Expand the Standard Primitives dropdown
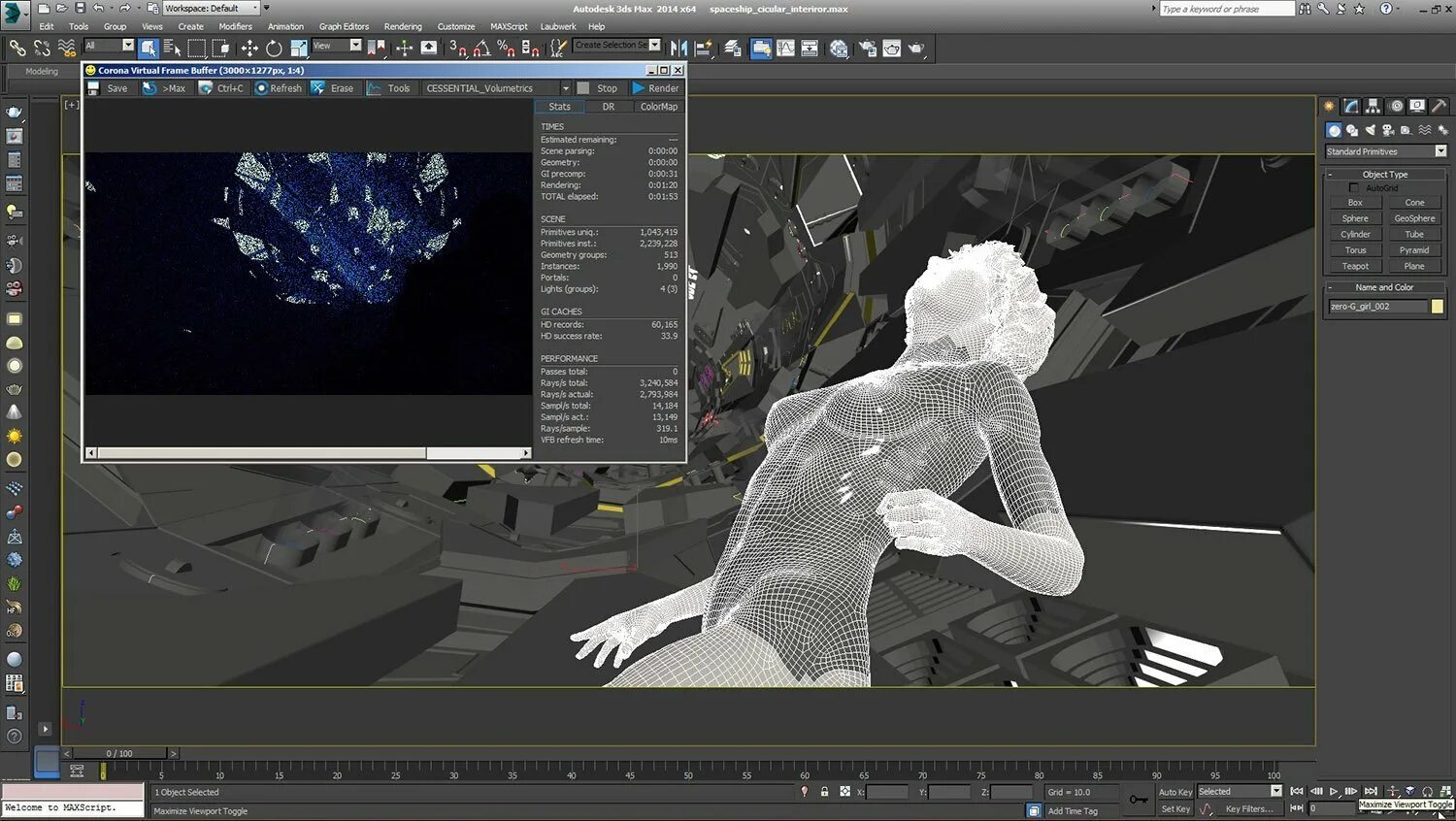 (1440, 151)
